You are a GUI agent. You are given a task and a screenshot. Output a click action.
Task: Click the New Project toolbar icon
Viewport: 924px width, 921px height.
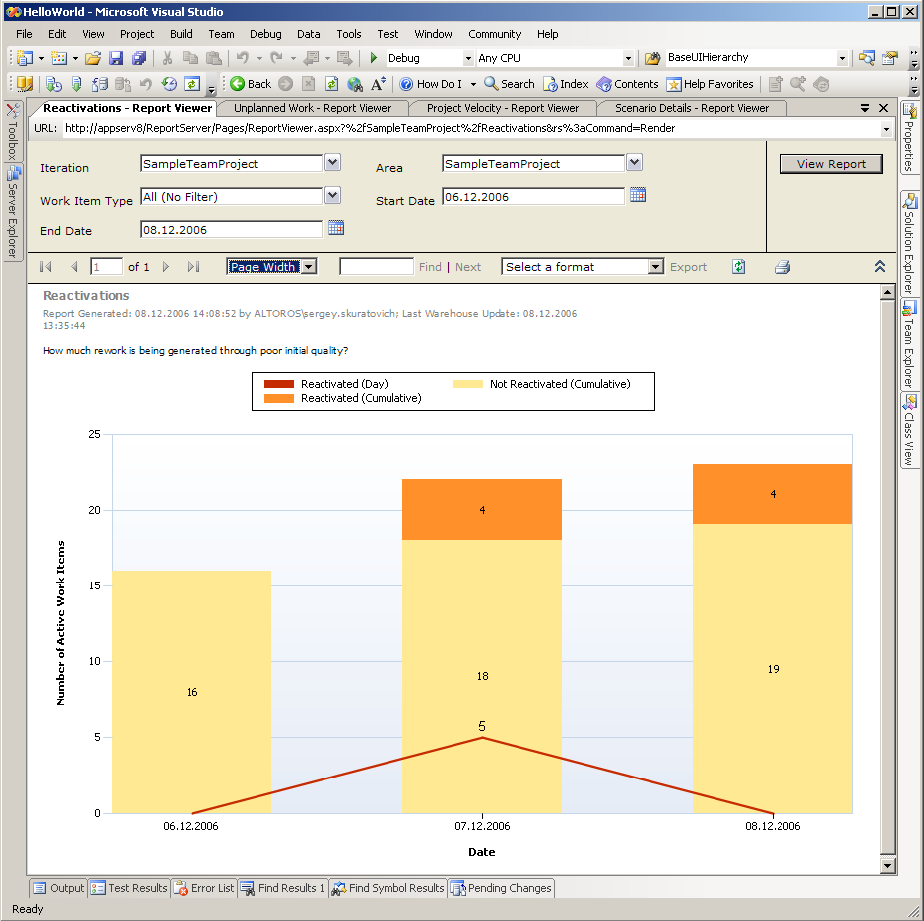pyautogui.click(x=25, y=58)
